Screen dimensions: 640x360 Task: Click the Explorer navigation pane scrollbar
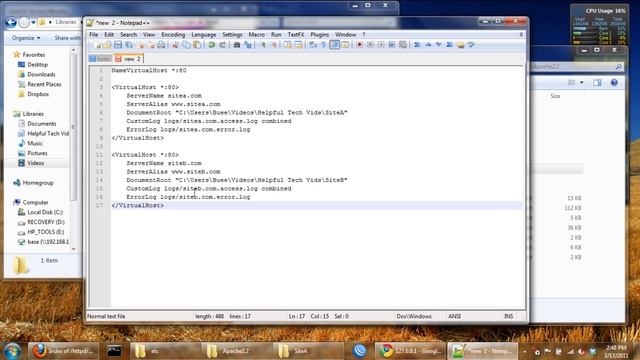73,127
